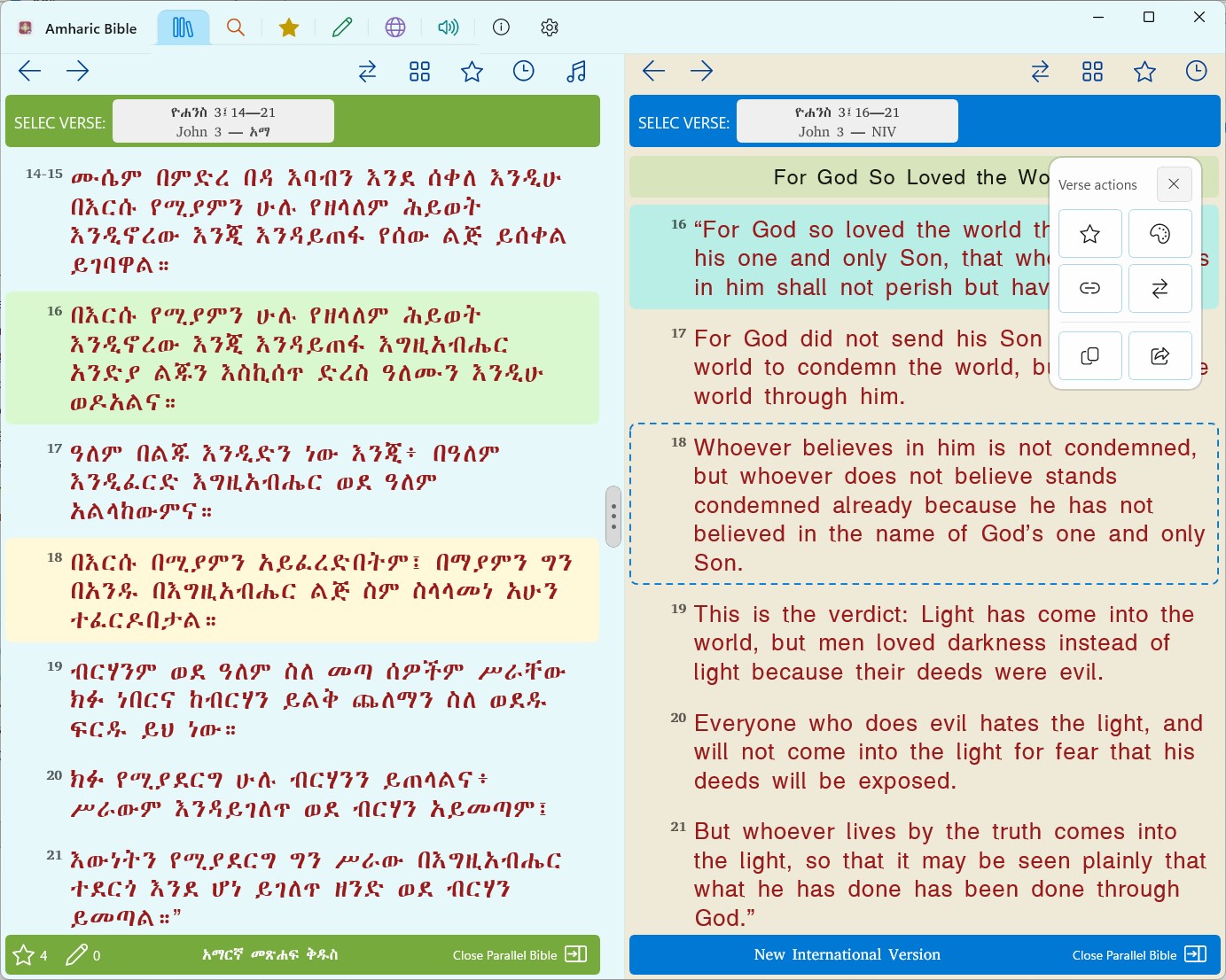Screen dimensions: 1226x980
Task: Select the link button in Verse actions
Action: point(1089,288)
